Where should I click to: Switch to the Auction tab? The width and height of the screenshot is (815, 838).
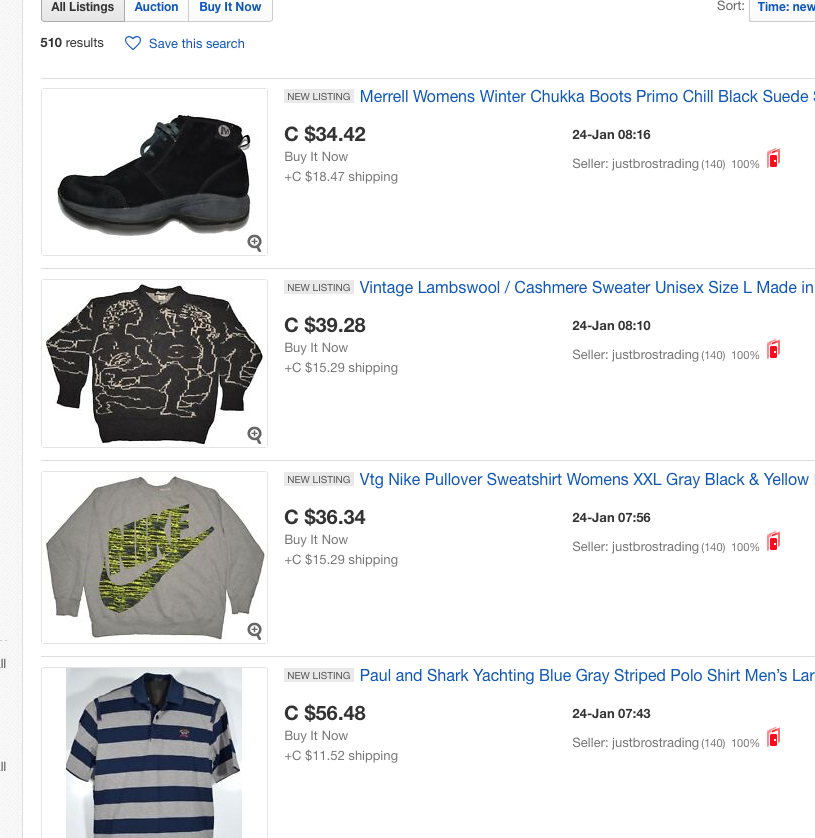[156, 8]
